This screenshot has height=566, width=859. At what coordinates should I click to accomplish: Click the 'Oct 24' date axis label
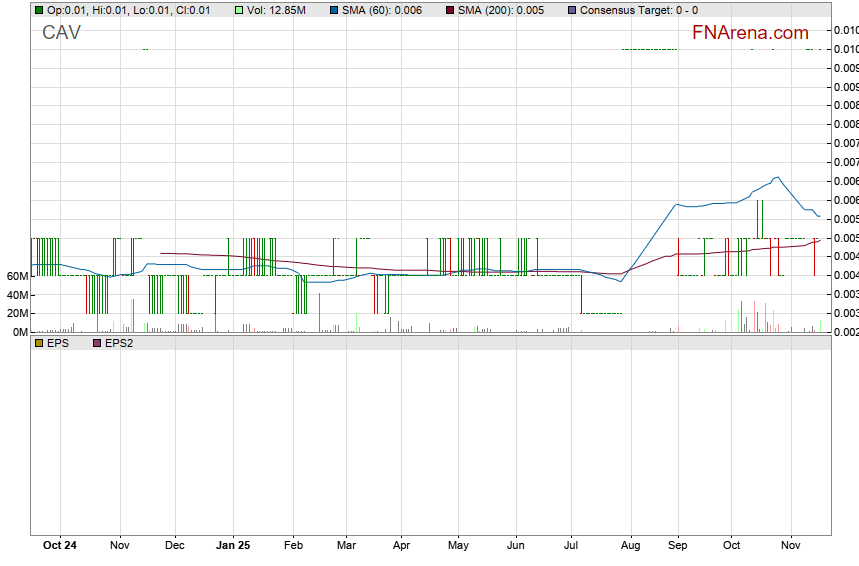pyautogui.click(x=60, y=546)
